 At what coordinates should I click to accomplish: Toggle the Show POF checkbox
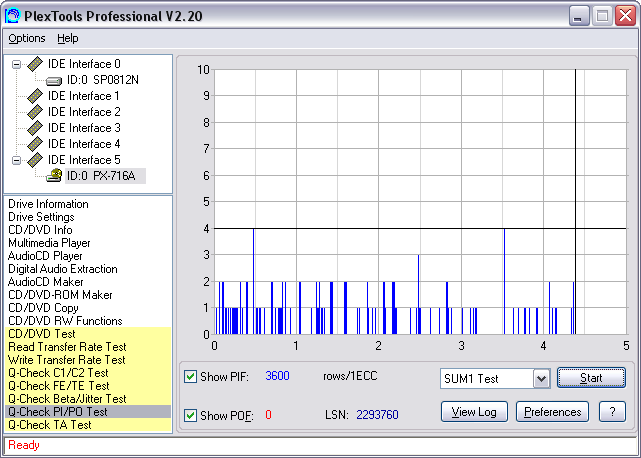point(191,415)
